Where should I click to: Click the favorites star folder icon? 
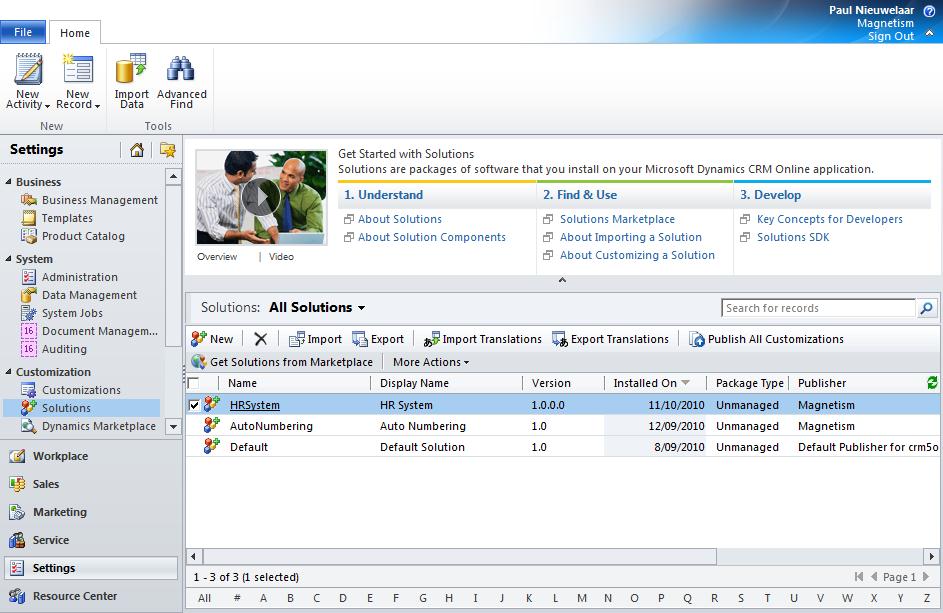coord(168,150)
